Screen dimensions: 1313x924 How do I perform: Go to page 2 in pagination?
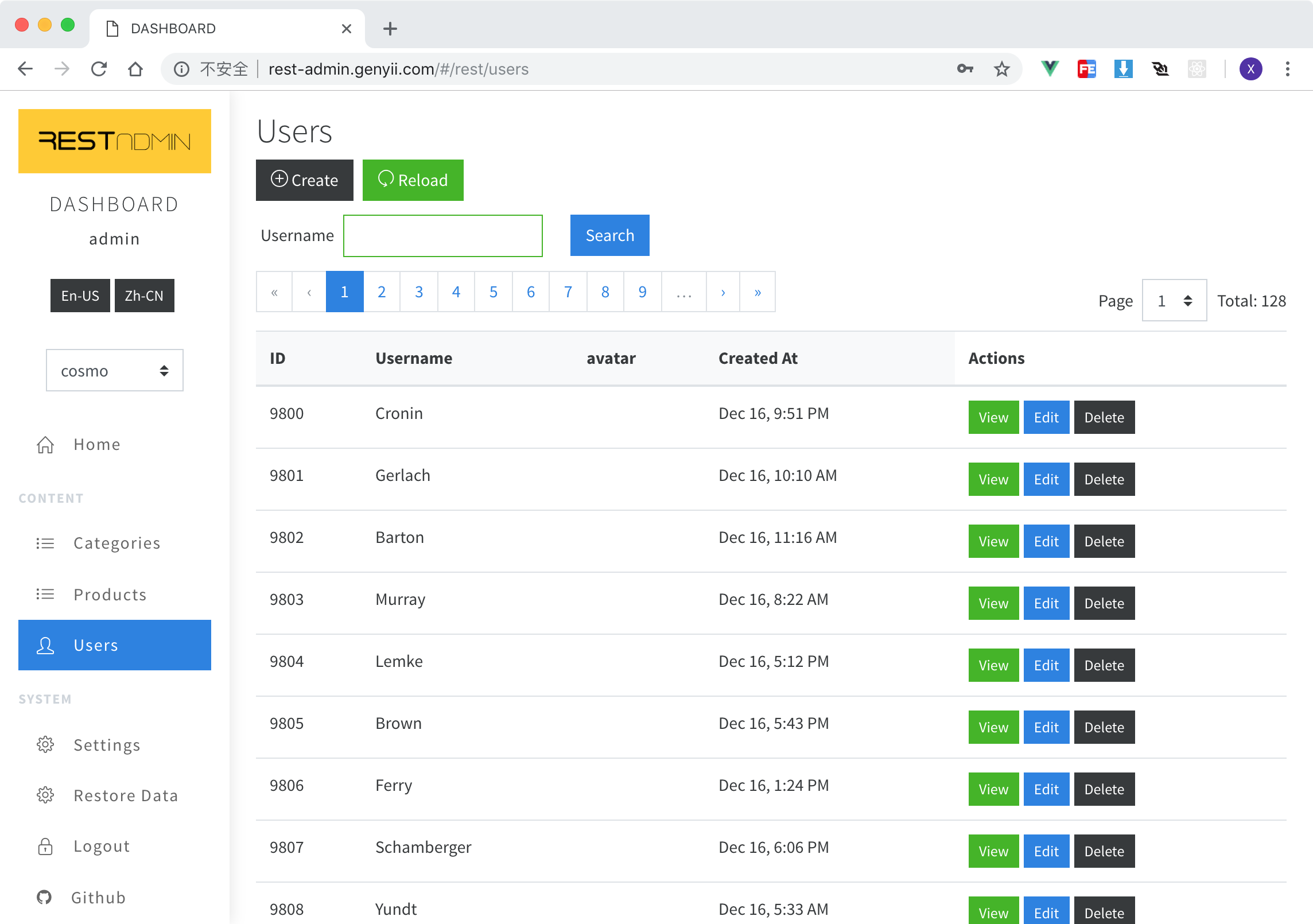tap(382, 292)
